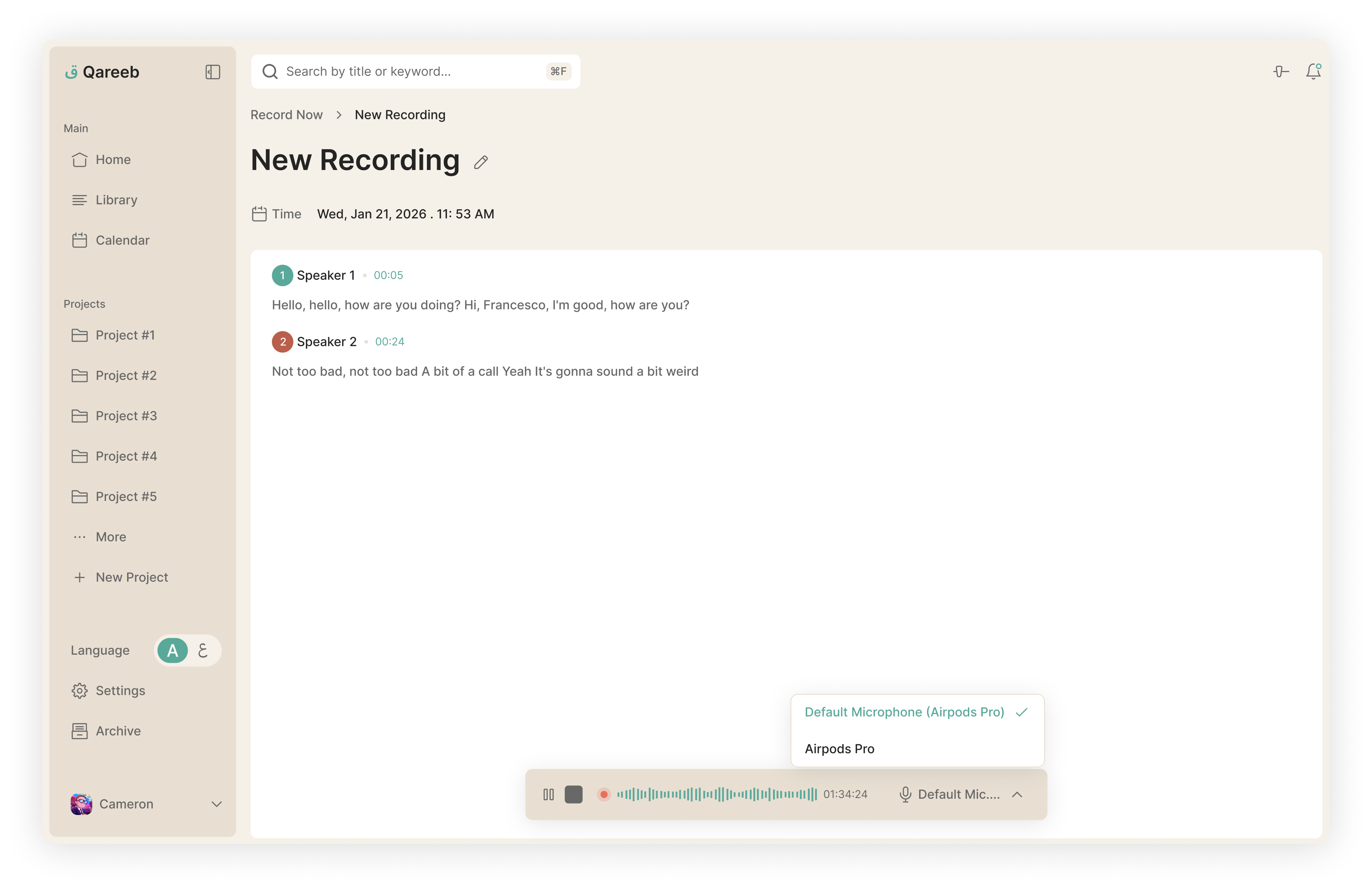Click the 01:34:24 elapsed time
The height and width of the screenshot is (889, 1372).
pos(845,795)
